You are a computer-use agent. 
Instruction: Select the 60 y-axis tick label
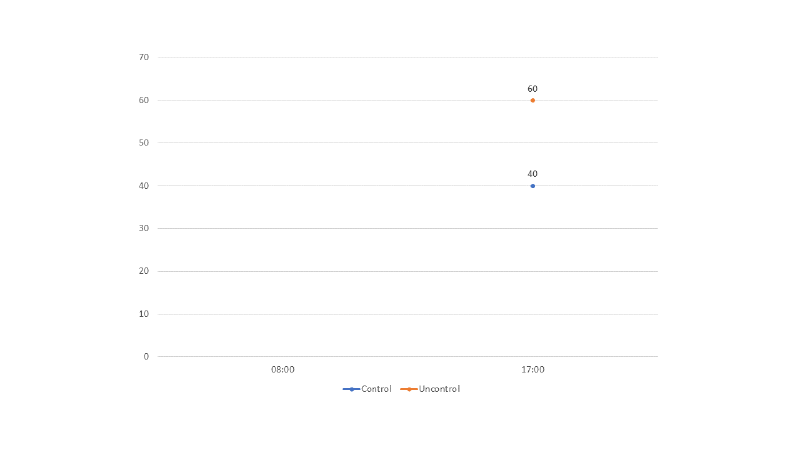click(144, 100)
